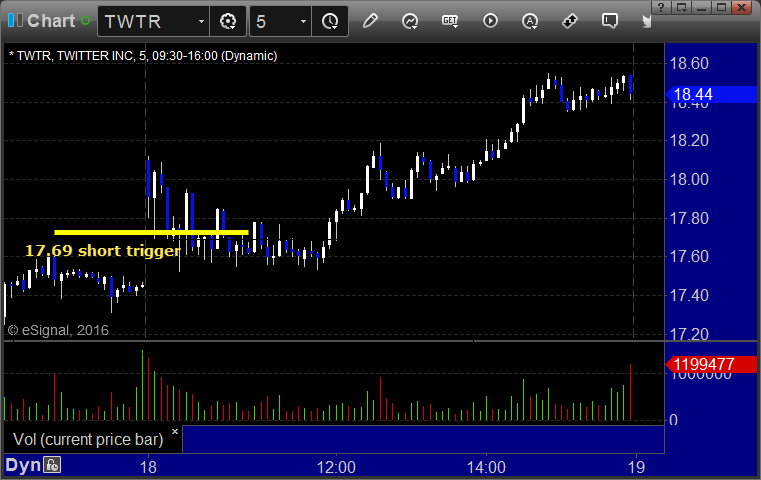Open the time template clock menu
The image size is (761, 480).
click(x=330, y=21)
